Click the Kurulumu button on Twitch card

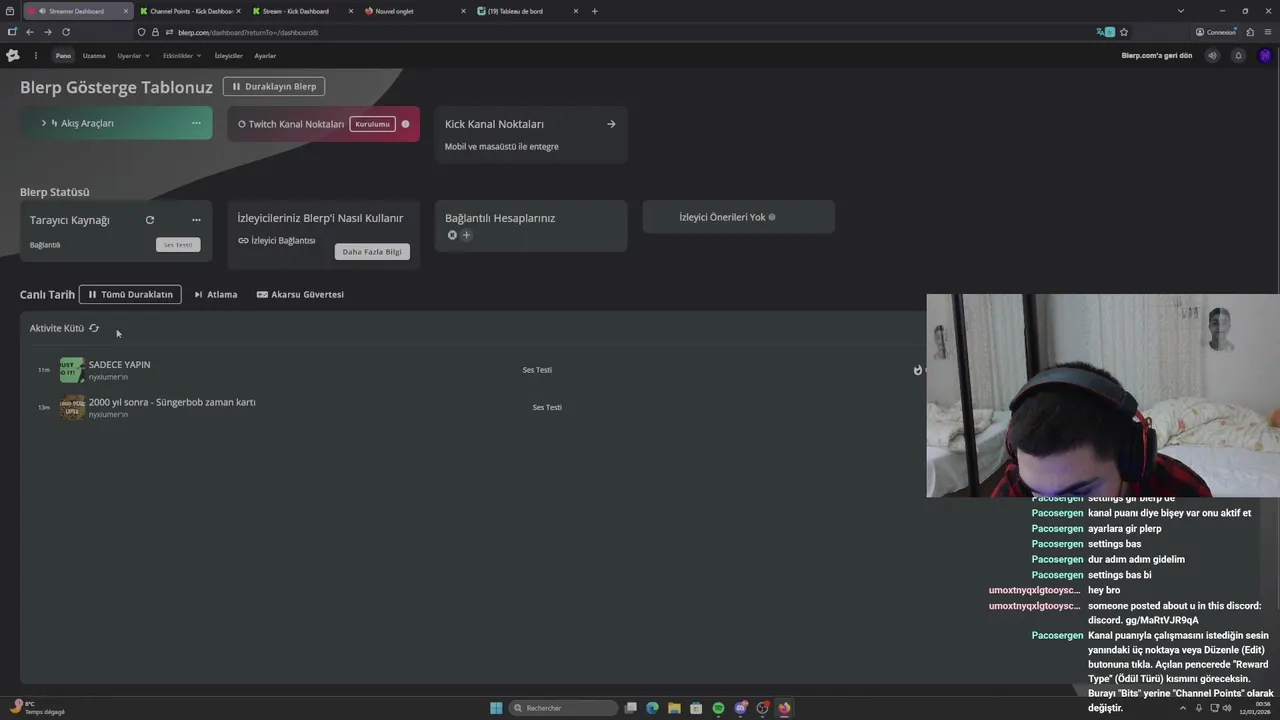[372, 124]
